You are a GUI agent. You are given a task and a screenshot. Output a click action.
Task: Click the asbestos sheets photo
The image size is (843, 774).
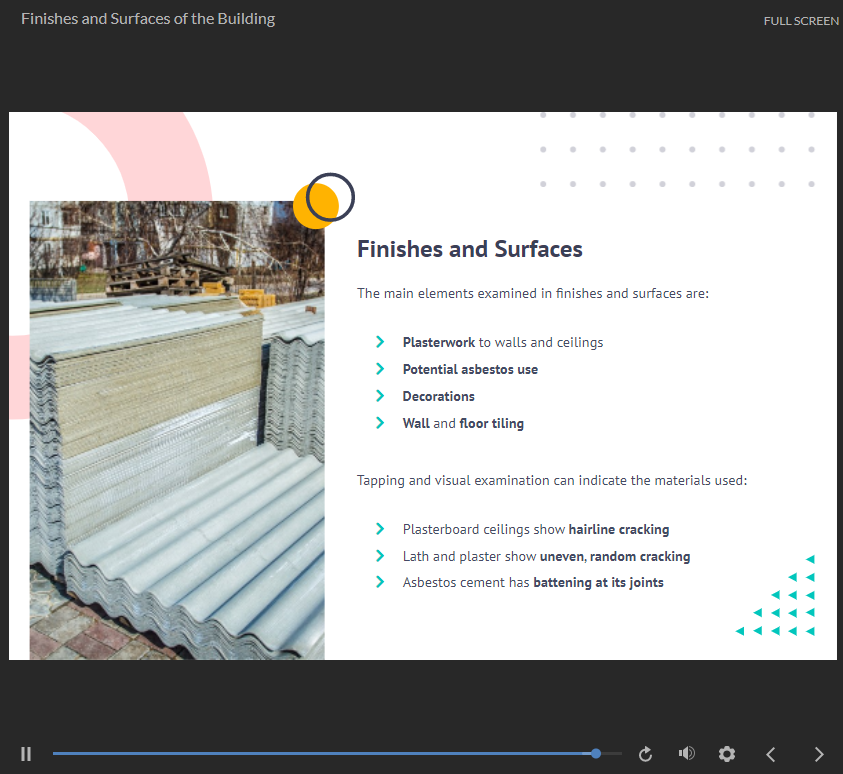coord(177,430)
